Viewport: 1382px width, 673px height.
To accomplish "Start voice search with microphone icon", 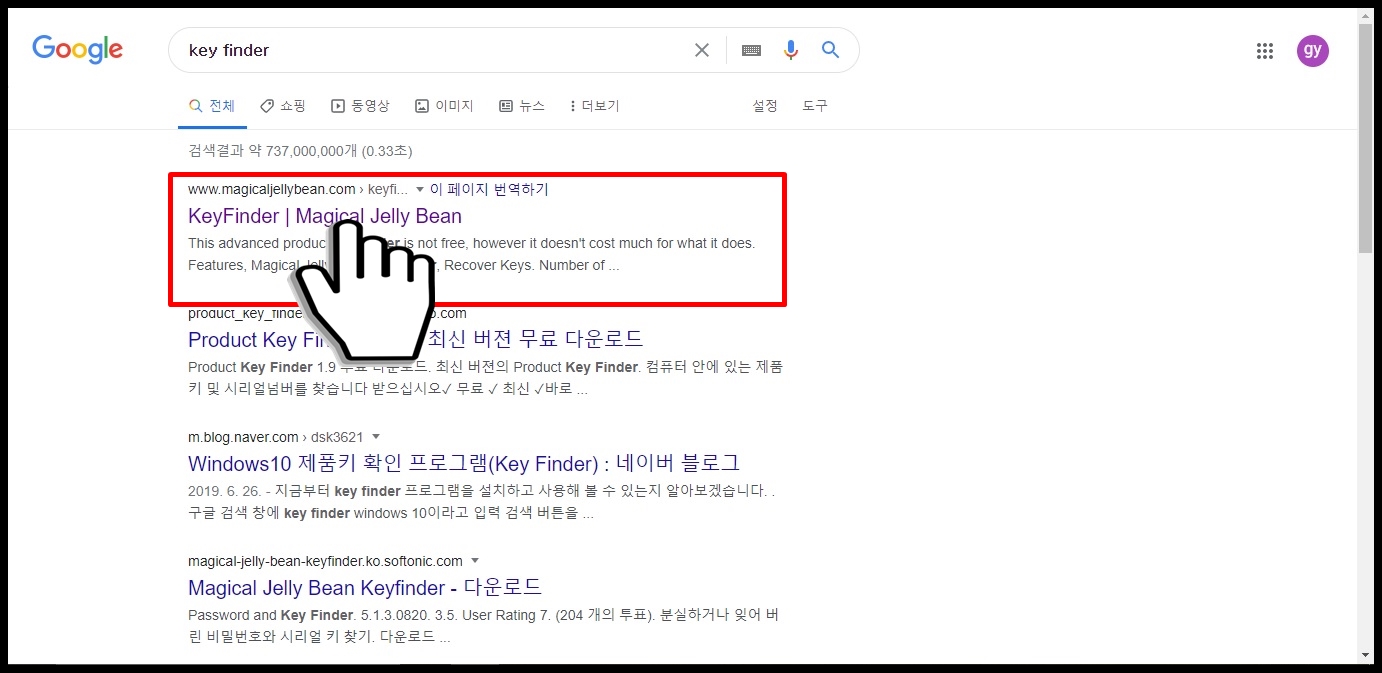I will [791, 50].
